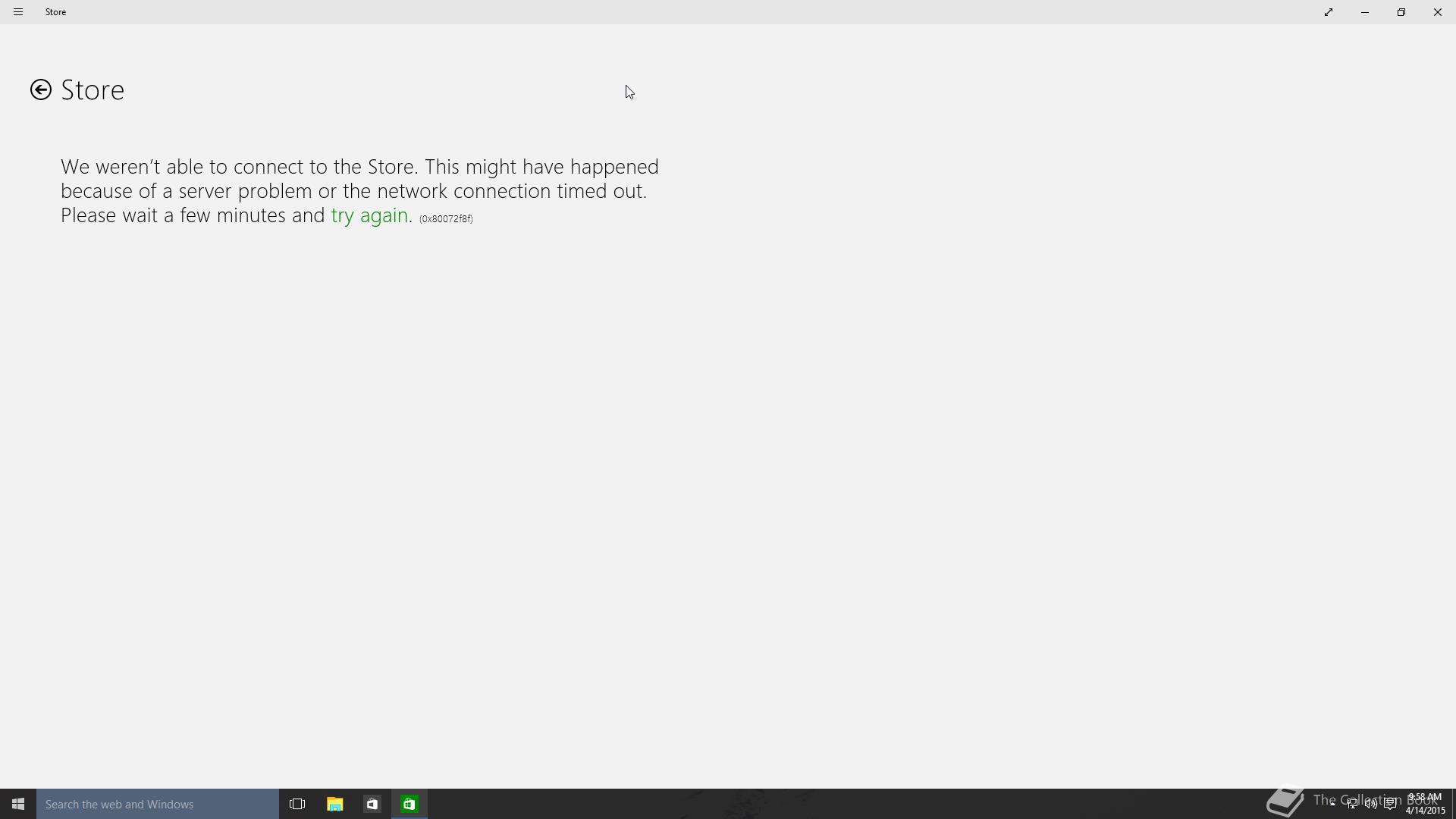
Task: Open the hamburger menu in the Store title bar
Action: [18, 12]
